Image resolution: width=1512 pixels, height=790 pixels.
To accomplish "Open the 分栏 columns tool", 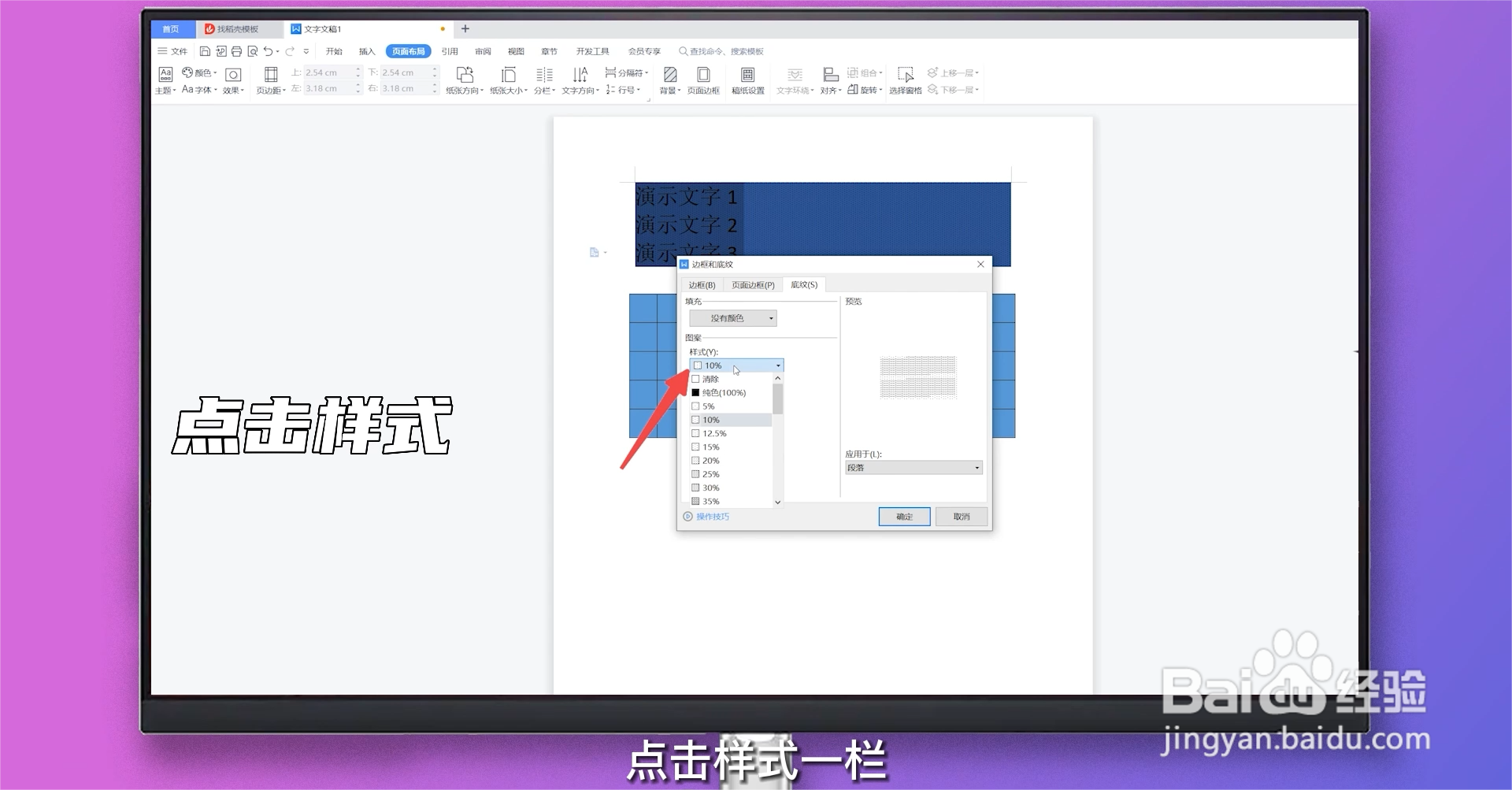I will (544, 80).
